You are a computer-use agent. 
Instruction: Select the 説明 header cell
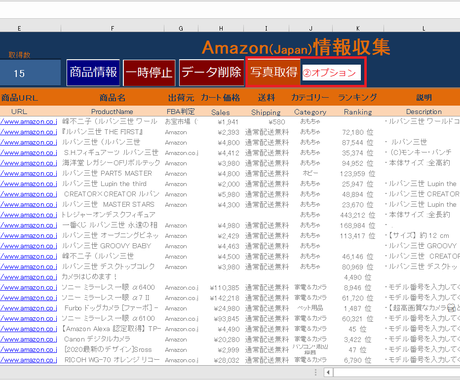click(x=424, y=98)
